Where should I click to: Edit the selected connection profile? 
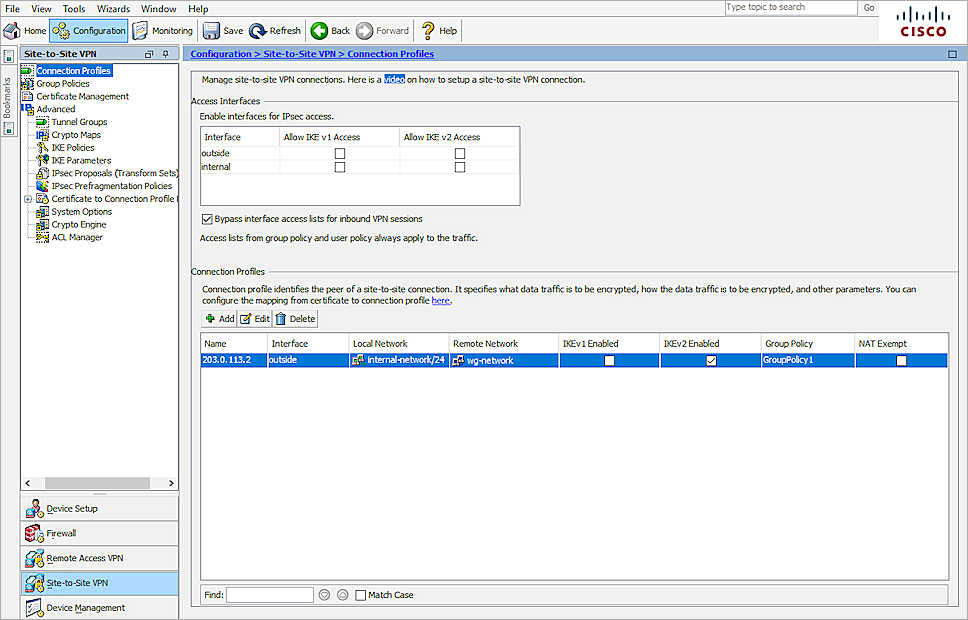pyautogui.click(x=254, y=318)
